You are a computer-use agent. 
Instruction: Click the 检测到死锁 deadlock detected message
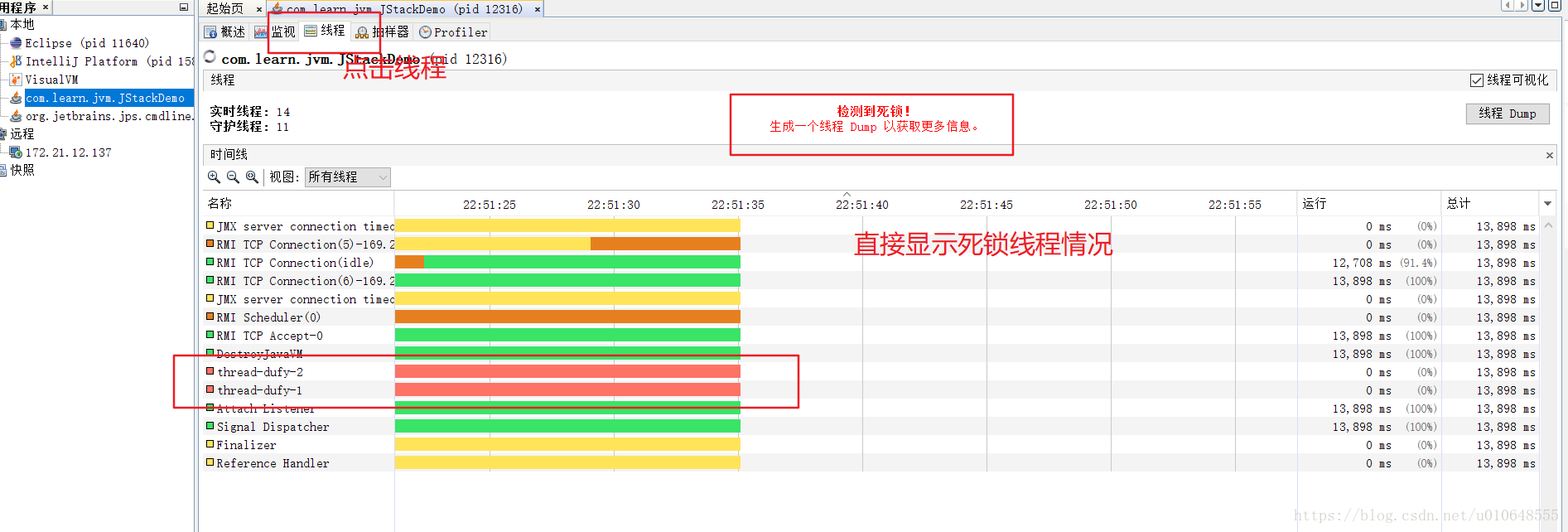coord(873,111)
